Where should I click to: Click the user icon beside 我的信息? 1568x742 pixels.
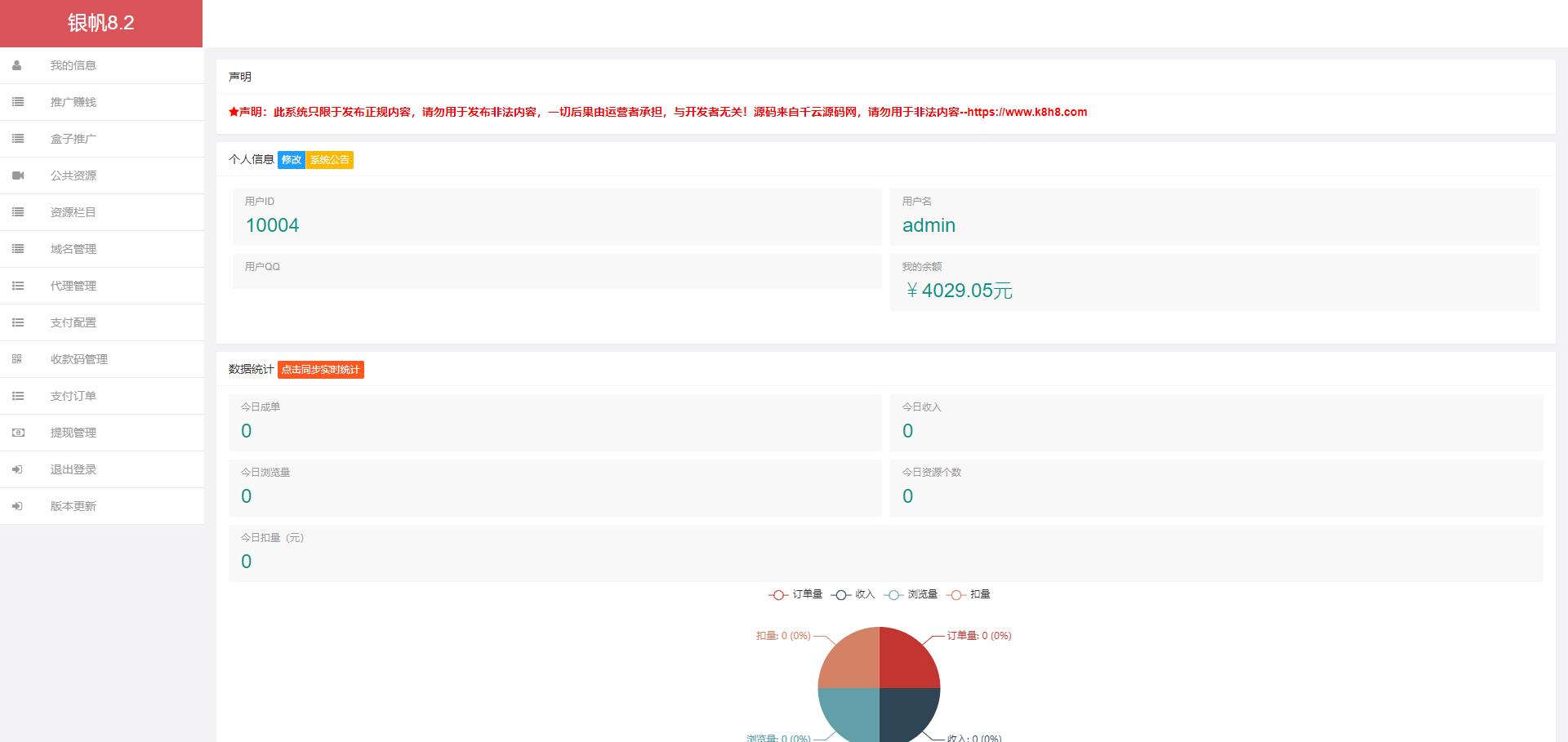click(x=17, y=65)
